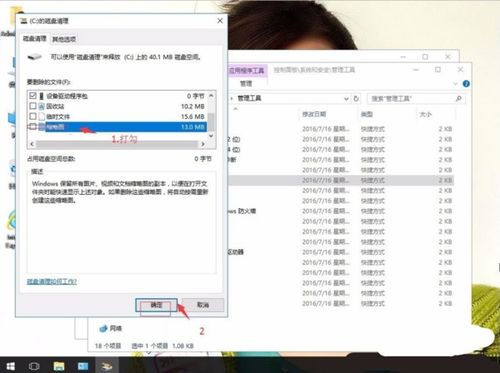500x373 pixels.
Task: Click the 管理工具 address bar text
Action: click(x=249, y=98)
